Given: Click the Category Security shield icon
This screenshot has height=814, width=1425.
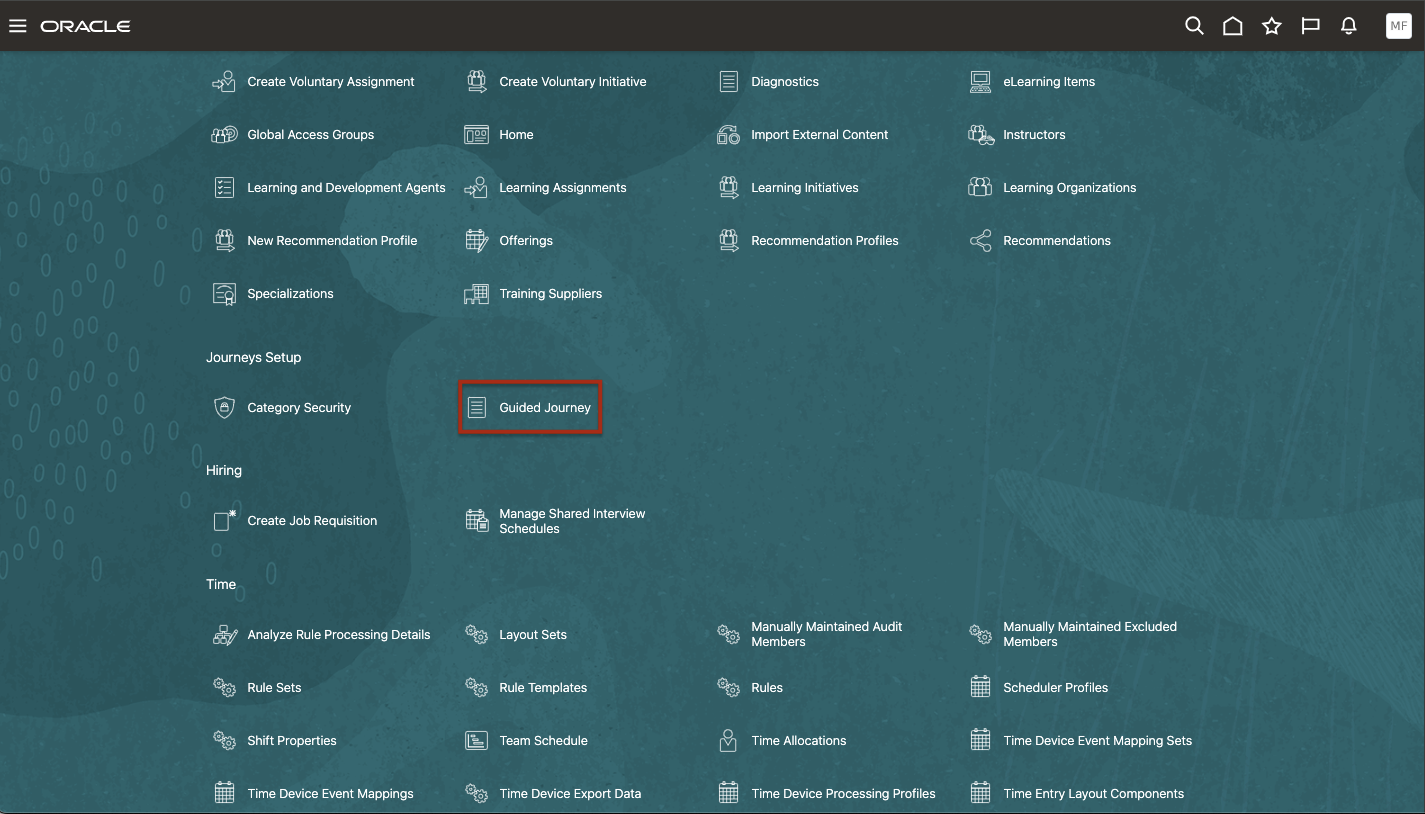Looking at the screenshot, I should pyautogui.click(x=224, y=408).
